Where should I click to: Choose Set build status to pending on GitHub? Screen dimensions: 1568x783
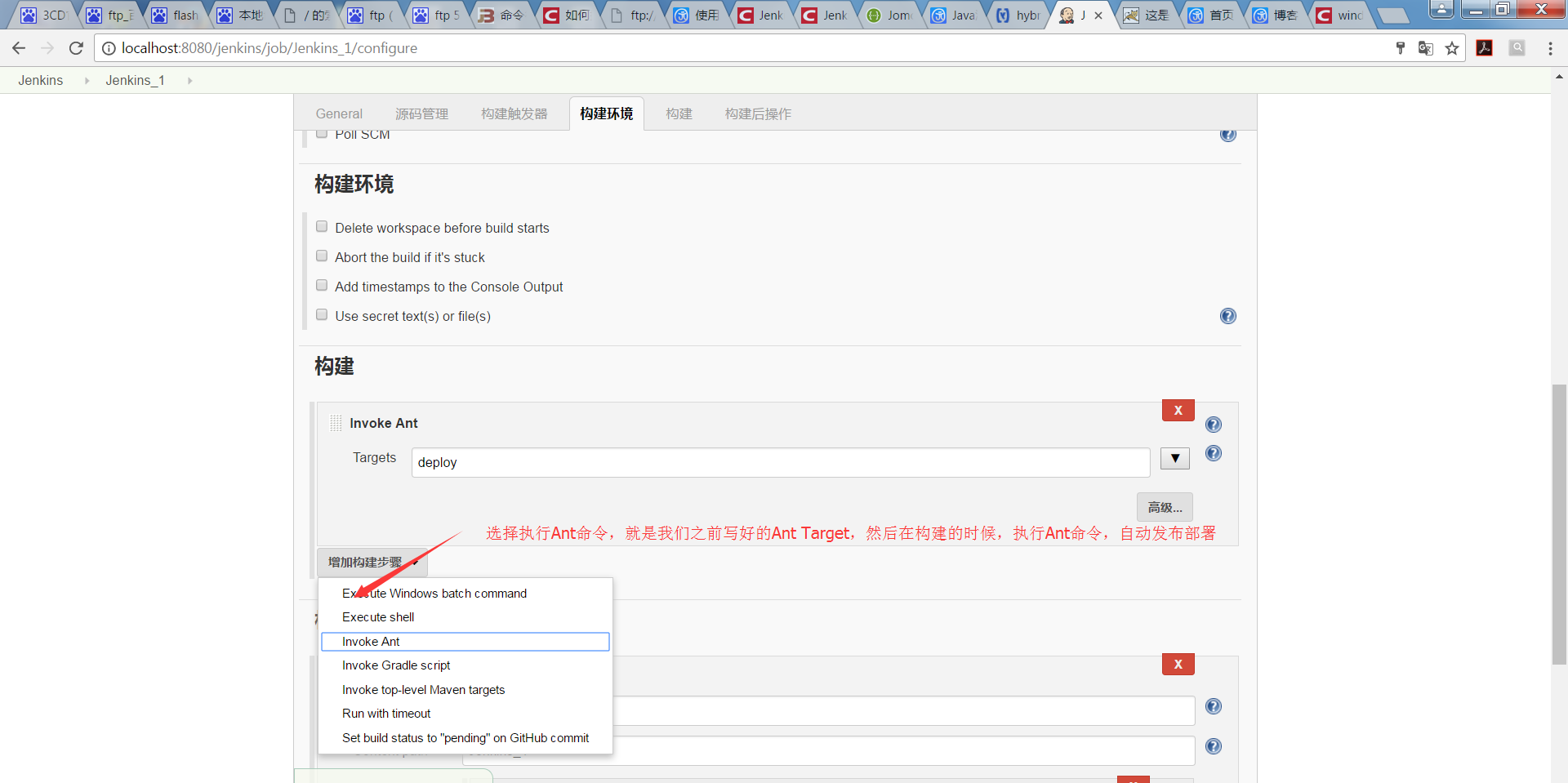465,738
